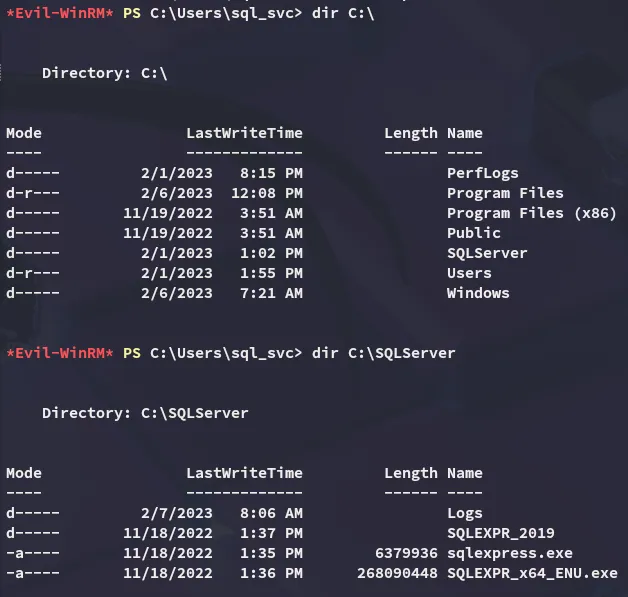Select the SQLEXPR_x64_ENU.exe file name
This screenshot has width=628, height=597.
(x=531, y=573)
